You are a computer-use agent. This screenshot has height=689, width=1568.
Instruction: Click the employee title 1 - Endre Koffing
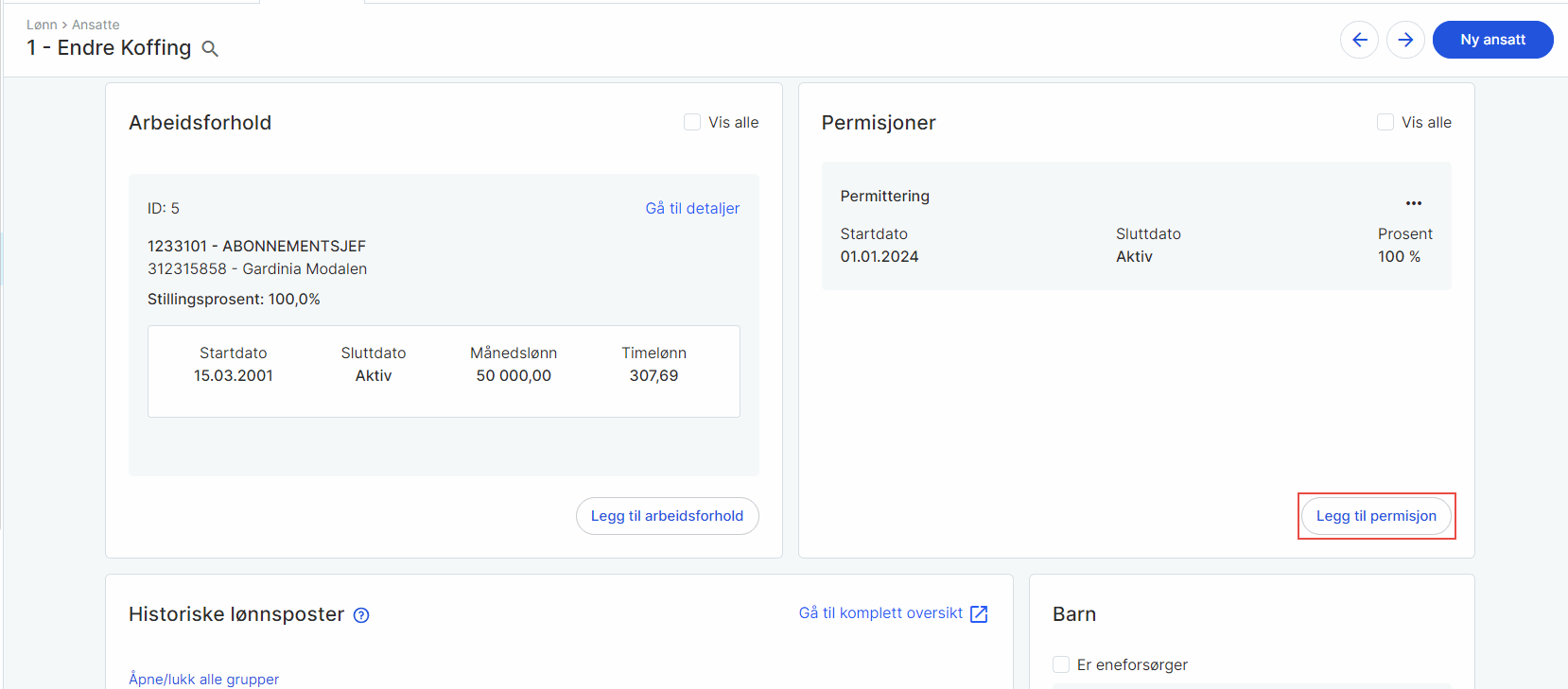pyautogui.click(x=109, y=48)
